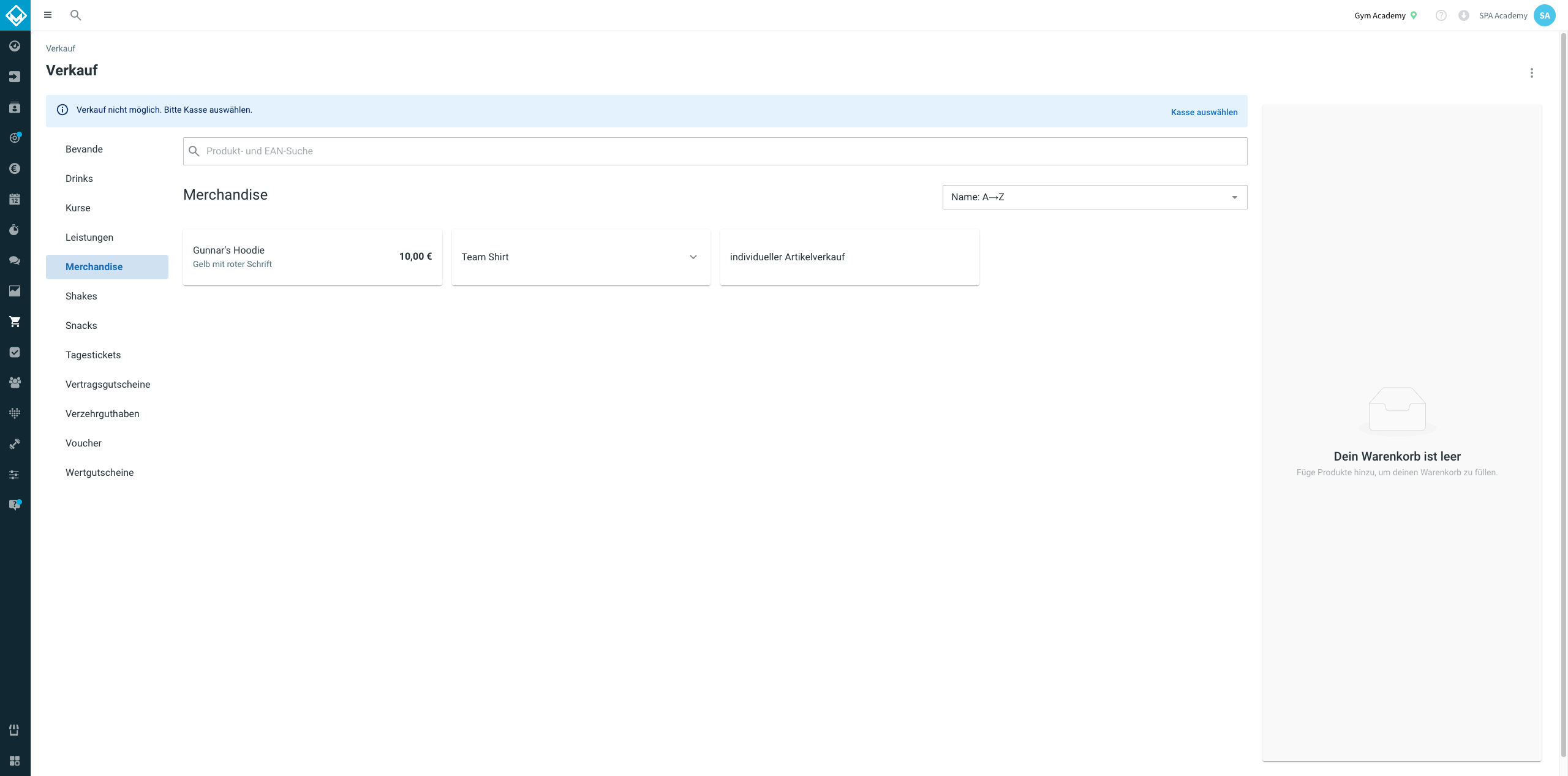Switch studio via Gym Academy location selector
The height and width of the screenshot is (776, 1568).
tap(1385, 15)
